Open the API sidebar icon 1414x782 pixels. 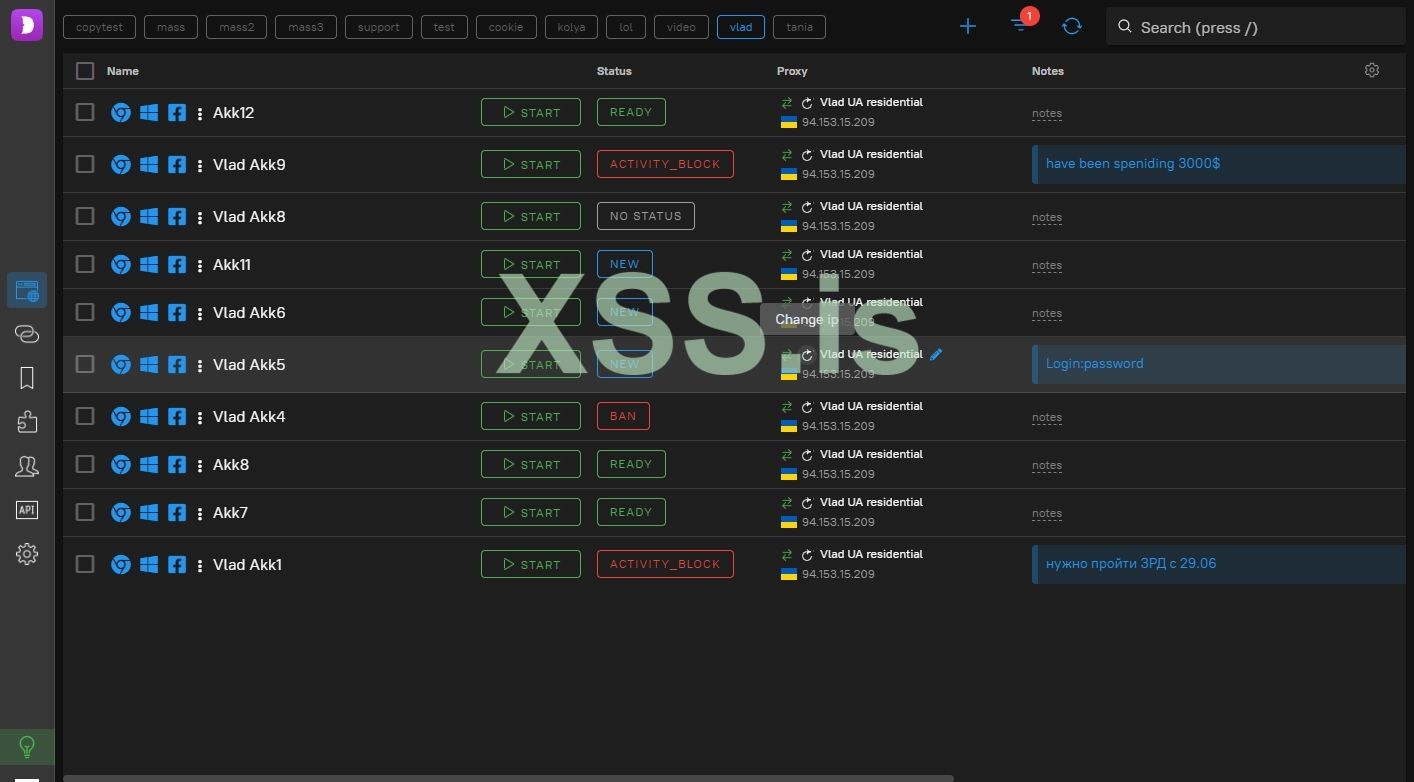pos(27,510)
